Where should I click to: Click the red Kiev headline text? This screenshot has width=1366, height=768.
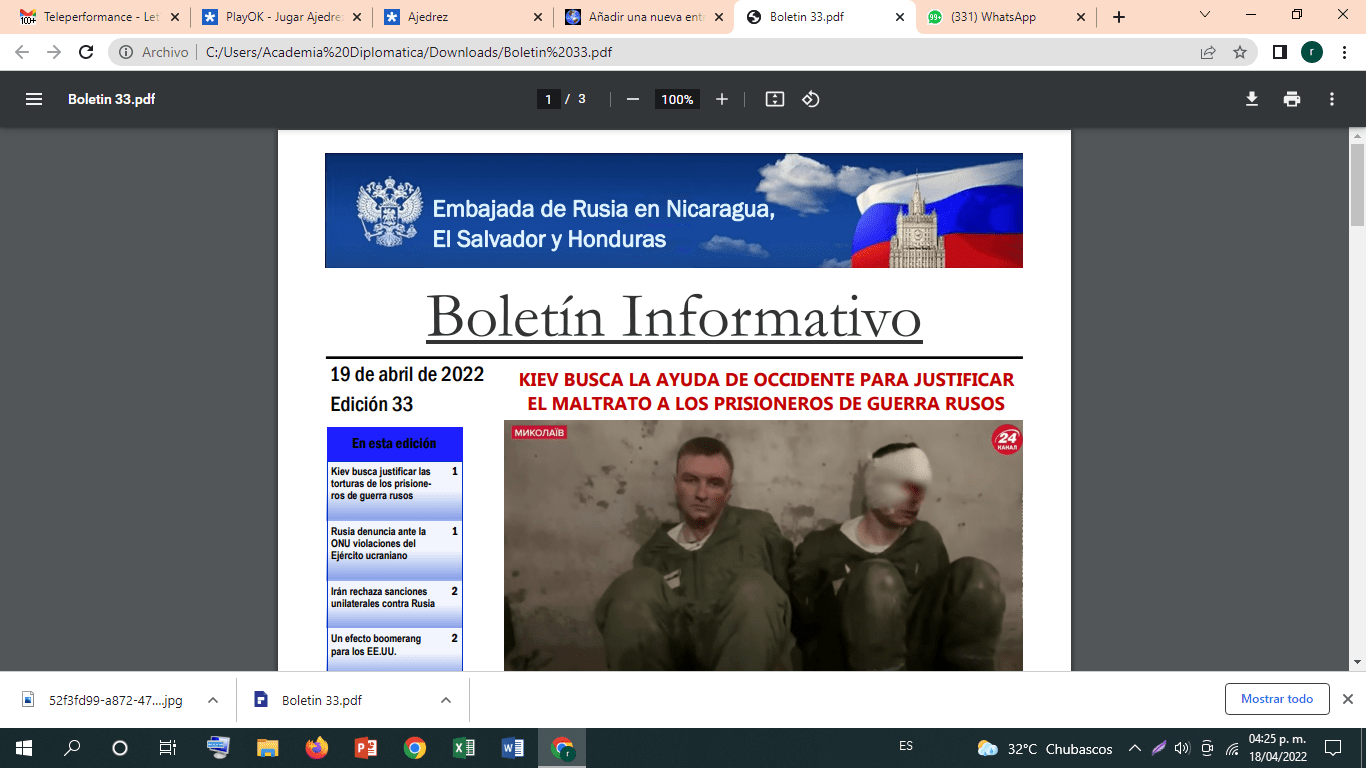point(766,392)
